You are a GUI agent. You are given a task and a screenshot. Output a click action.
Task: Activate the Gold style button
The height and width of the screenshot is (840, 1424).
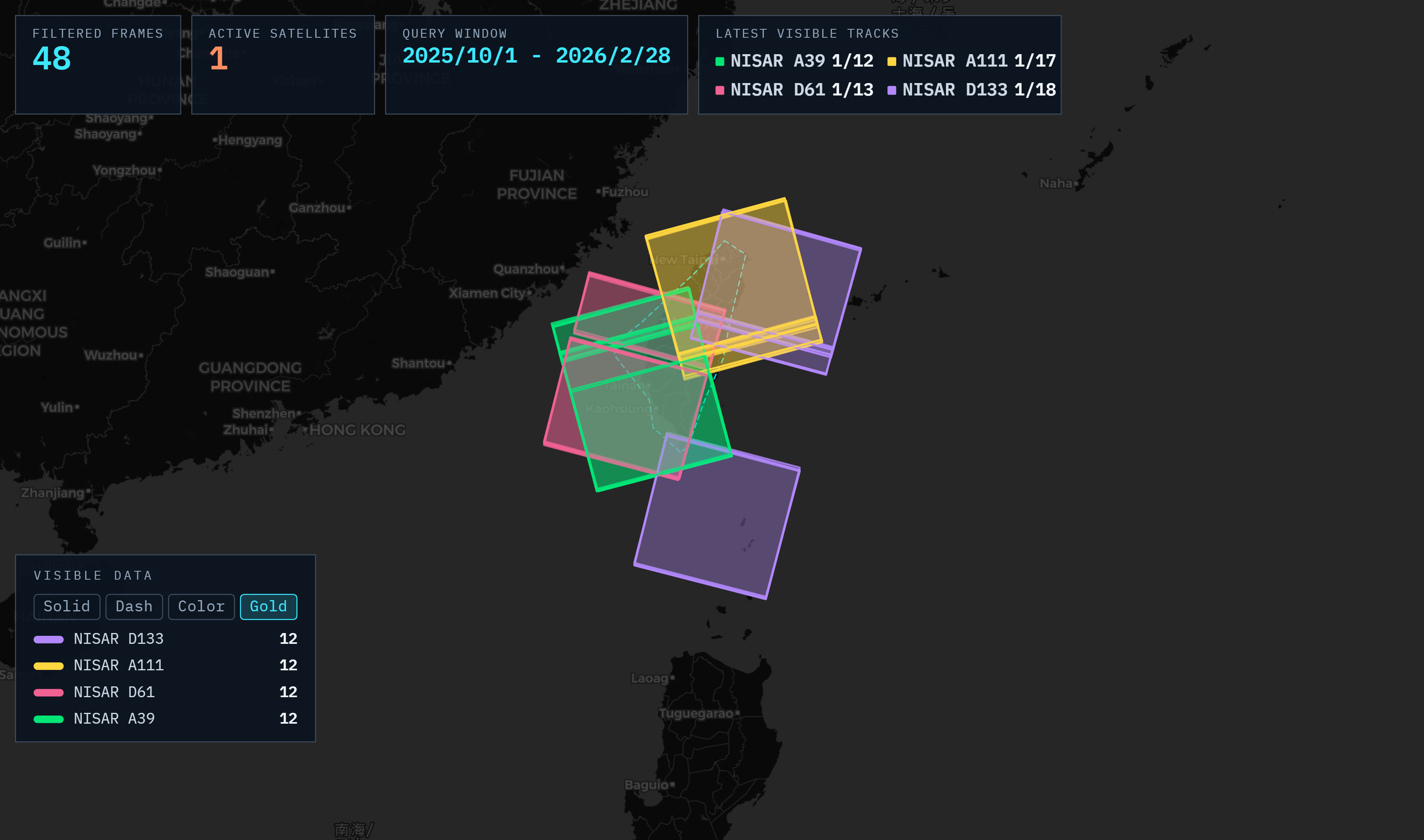click(x=268, y=606)
